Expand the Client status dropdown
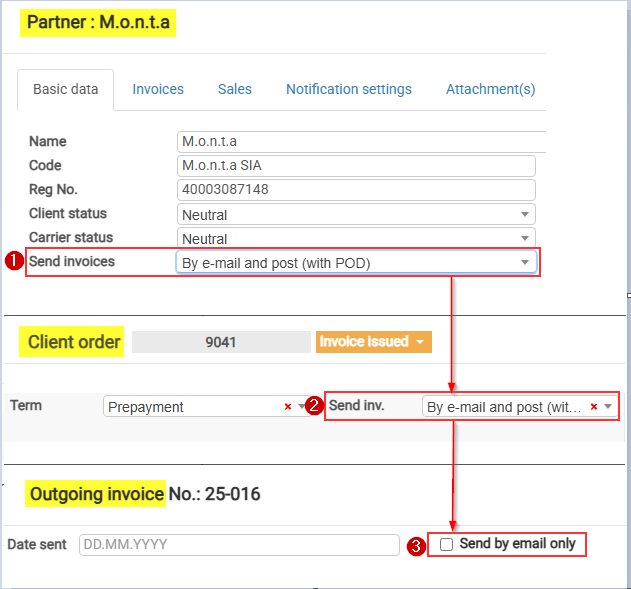The width and height of the screenshot is (631, 589). pos(356,214)
